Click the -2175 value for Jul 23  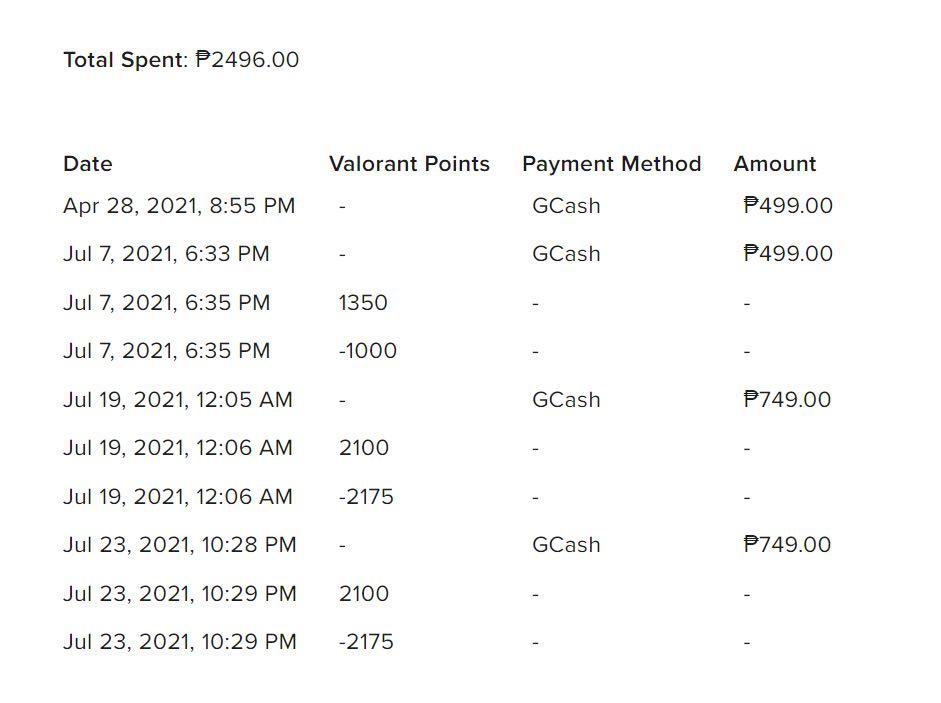(x=366, y=642)
